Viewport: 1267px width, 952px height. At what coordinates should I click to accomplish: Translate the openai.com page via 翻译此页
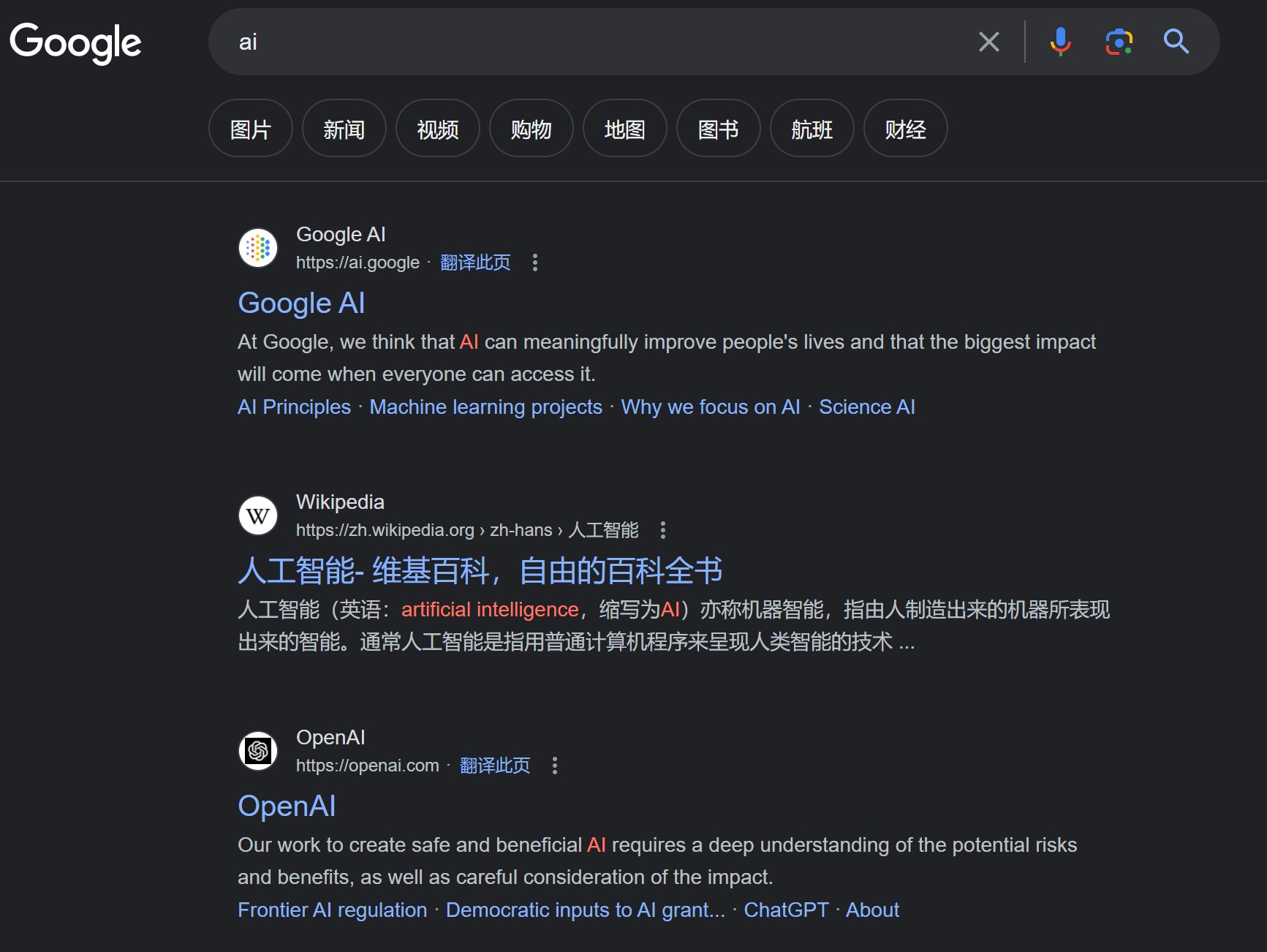[x=495, y=766]
